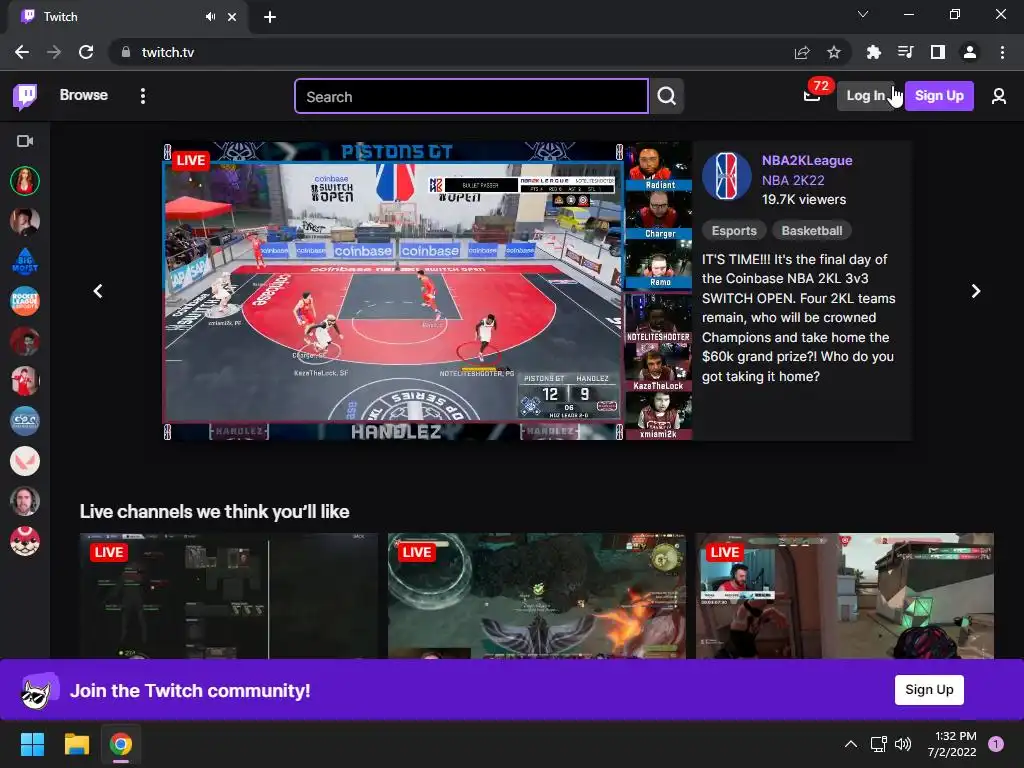The height and width of the screenshot is (768, 1024).
Task: Show hidden system tray icons
Action: pos(850,744)
